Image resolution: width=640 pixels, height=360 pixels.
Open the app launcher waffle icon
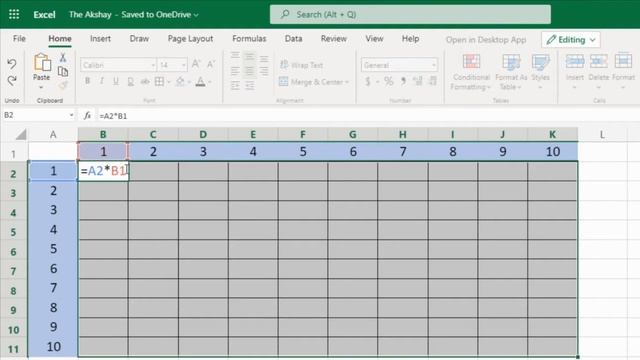(x=14, y=15)
